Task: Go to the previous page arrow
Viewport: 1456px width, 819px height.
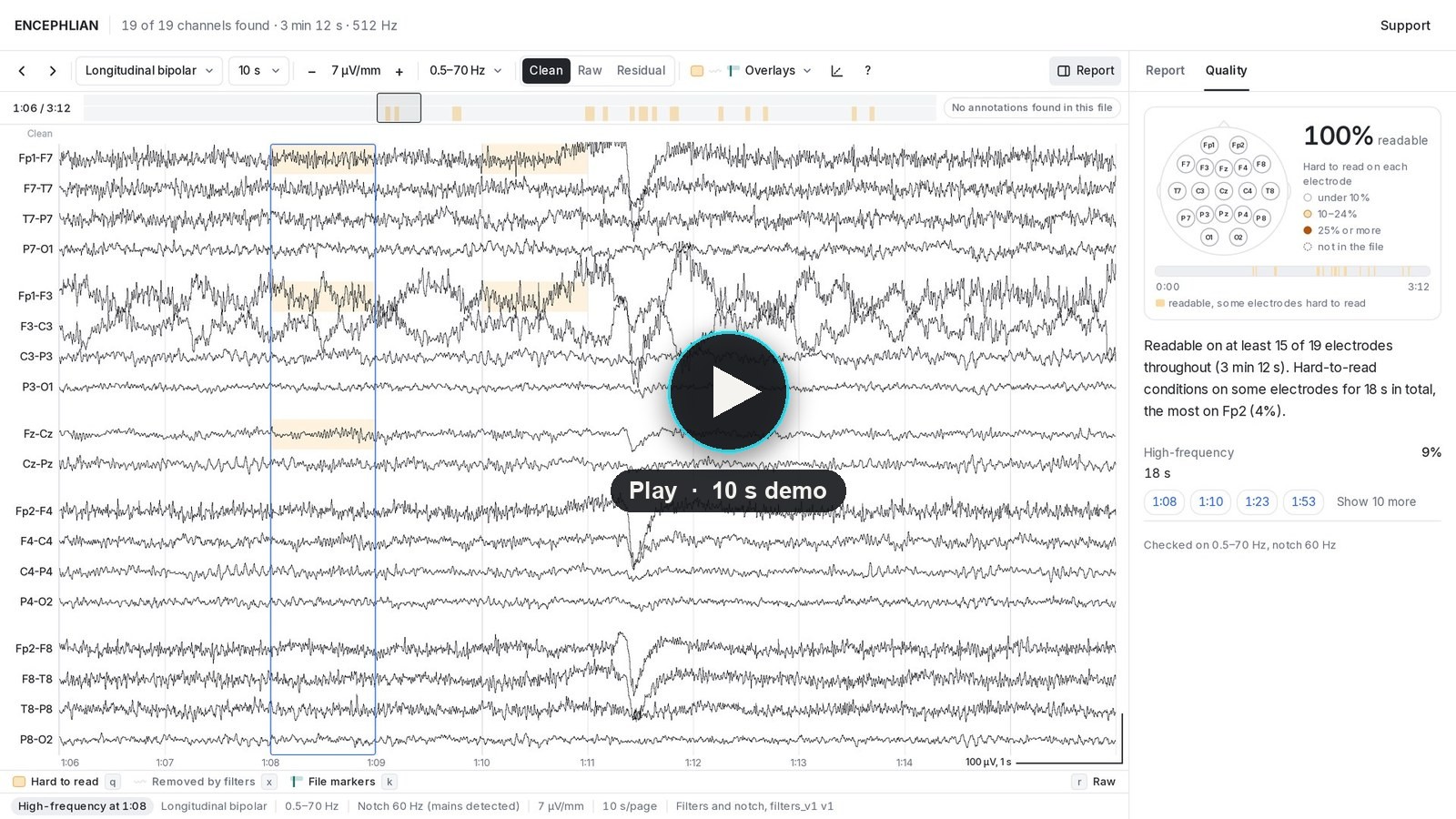Action: coord(22,71)
